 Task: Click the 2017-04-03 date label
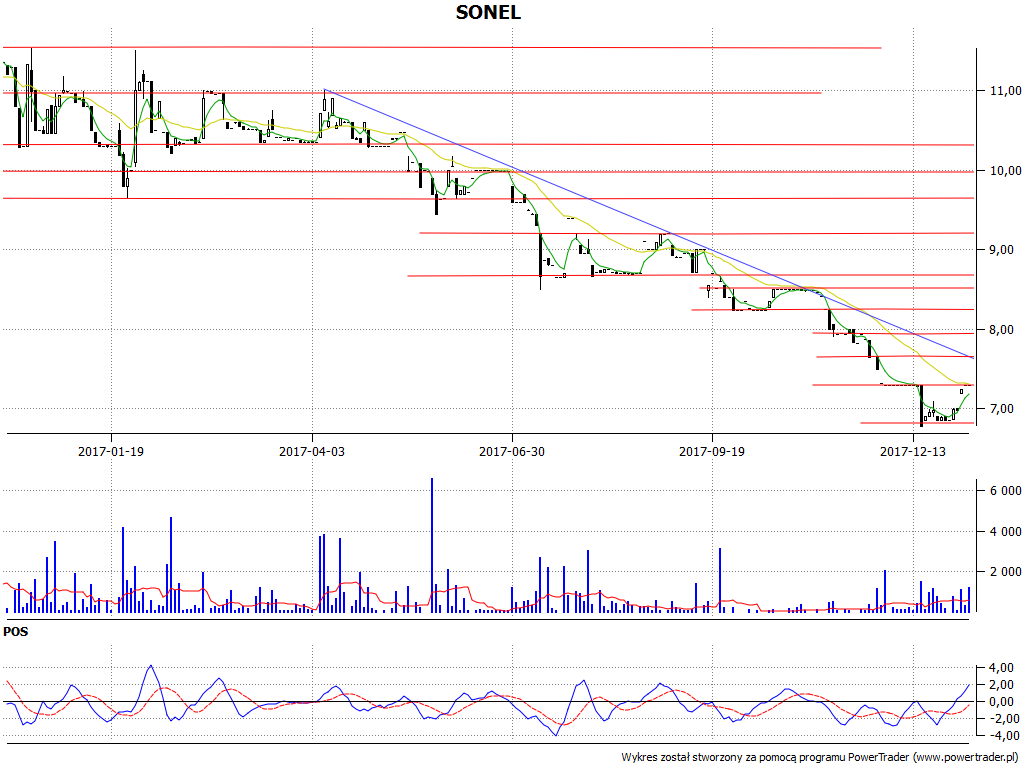tap(312, 451)
